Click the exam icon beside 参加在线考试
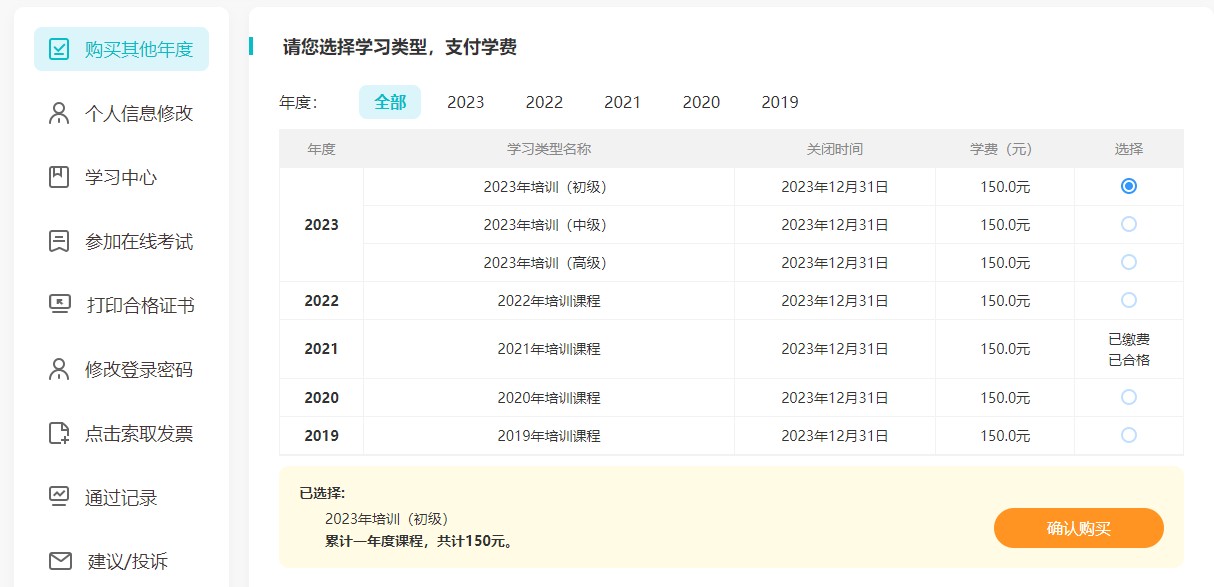 tap(59, 241)
